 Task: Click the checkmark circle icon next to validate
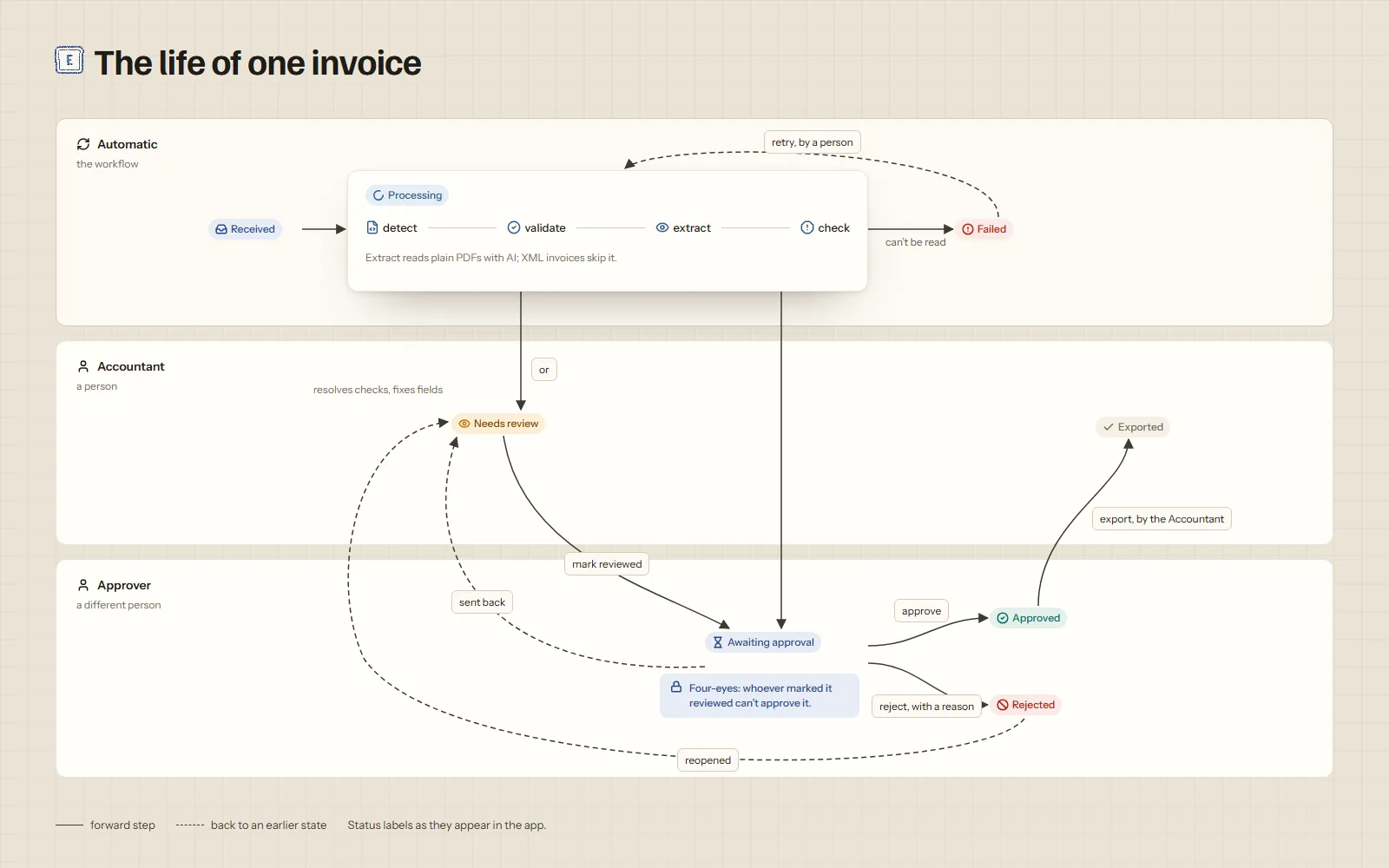[x=514, y=227]
